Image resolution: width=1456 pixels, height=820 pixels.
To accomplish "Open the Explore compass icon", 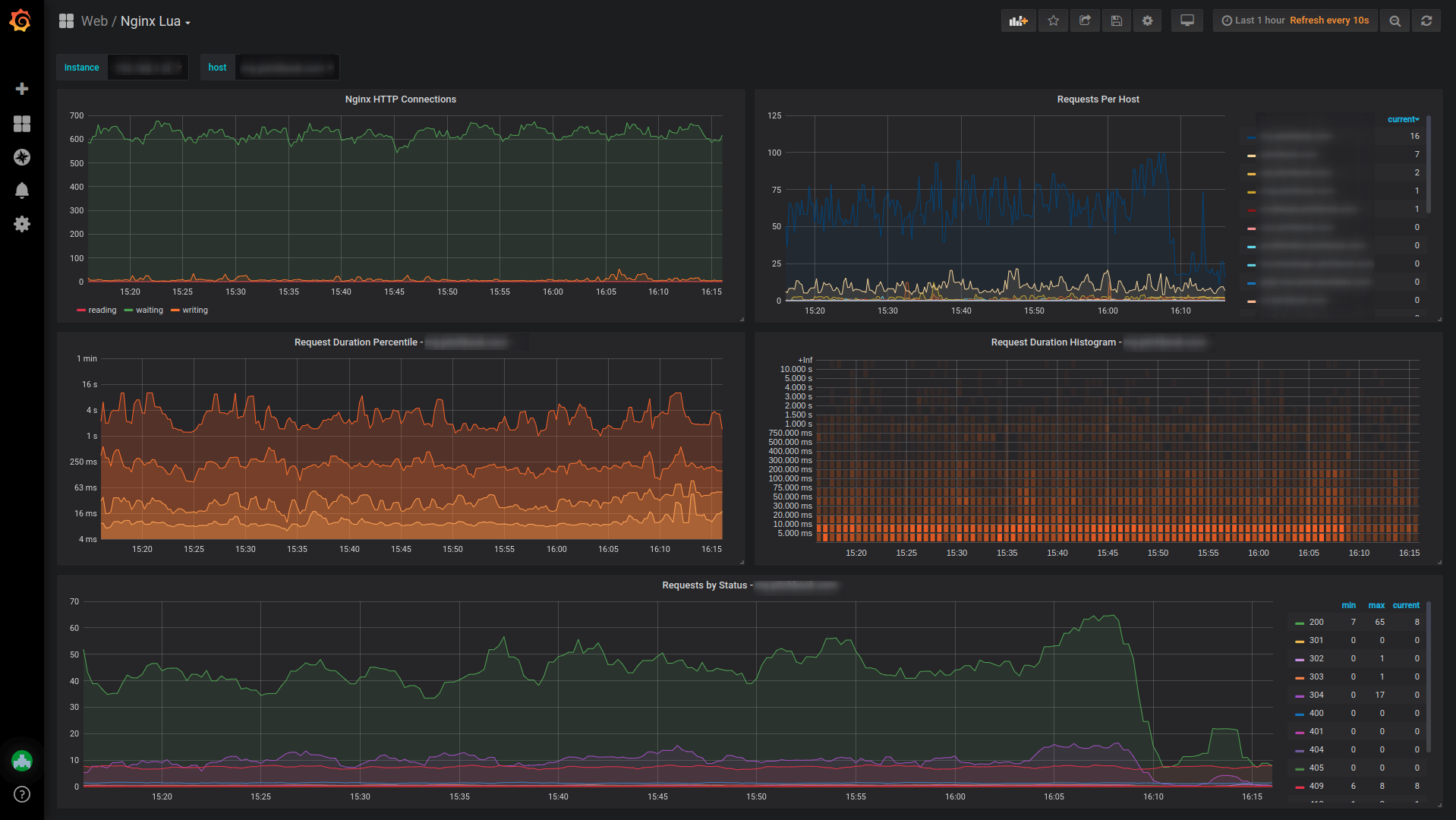I will click(22, 157).
